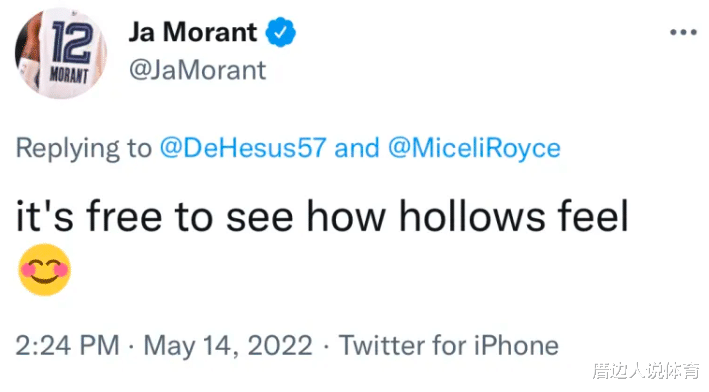Click the tweet text about hollows

[322, 217]
